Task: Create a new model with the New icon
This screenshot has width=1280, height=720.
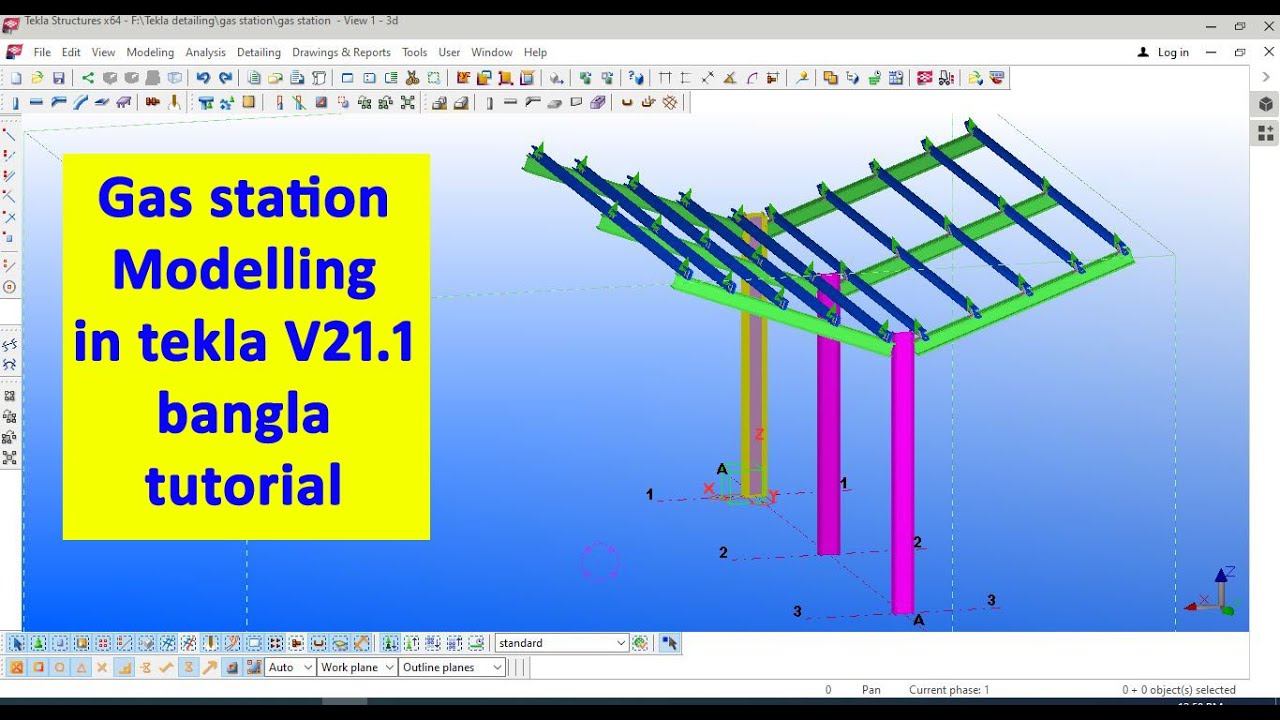Action: pos(16,78)
